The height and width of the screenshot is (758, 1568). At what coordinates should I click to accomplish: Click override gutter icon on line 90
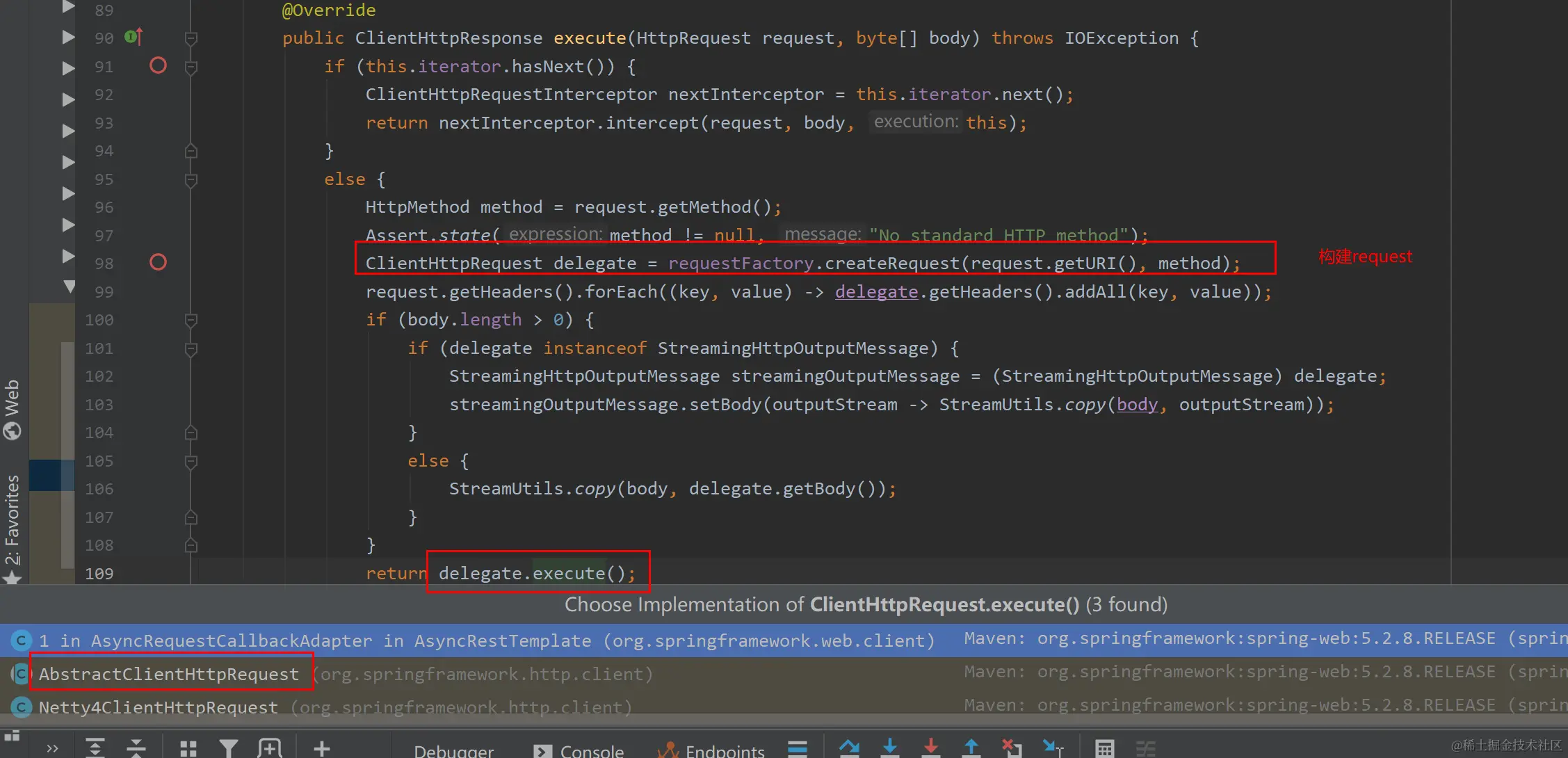(x=134, y=37)
